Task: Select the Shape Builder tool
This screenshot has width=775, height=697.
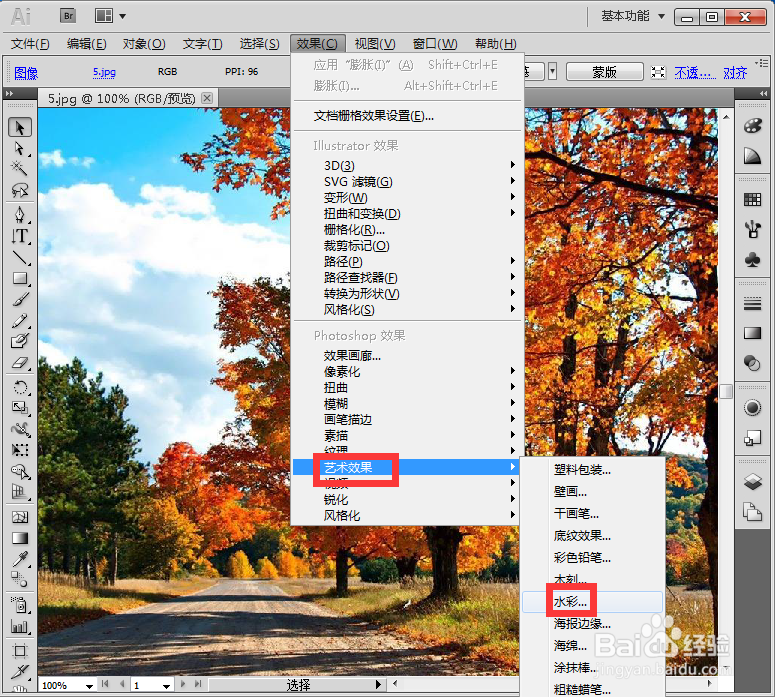Action: click(x=20, y=471)
